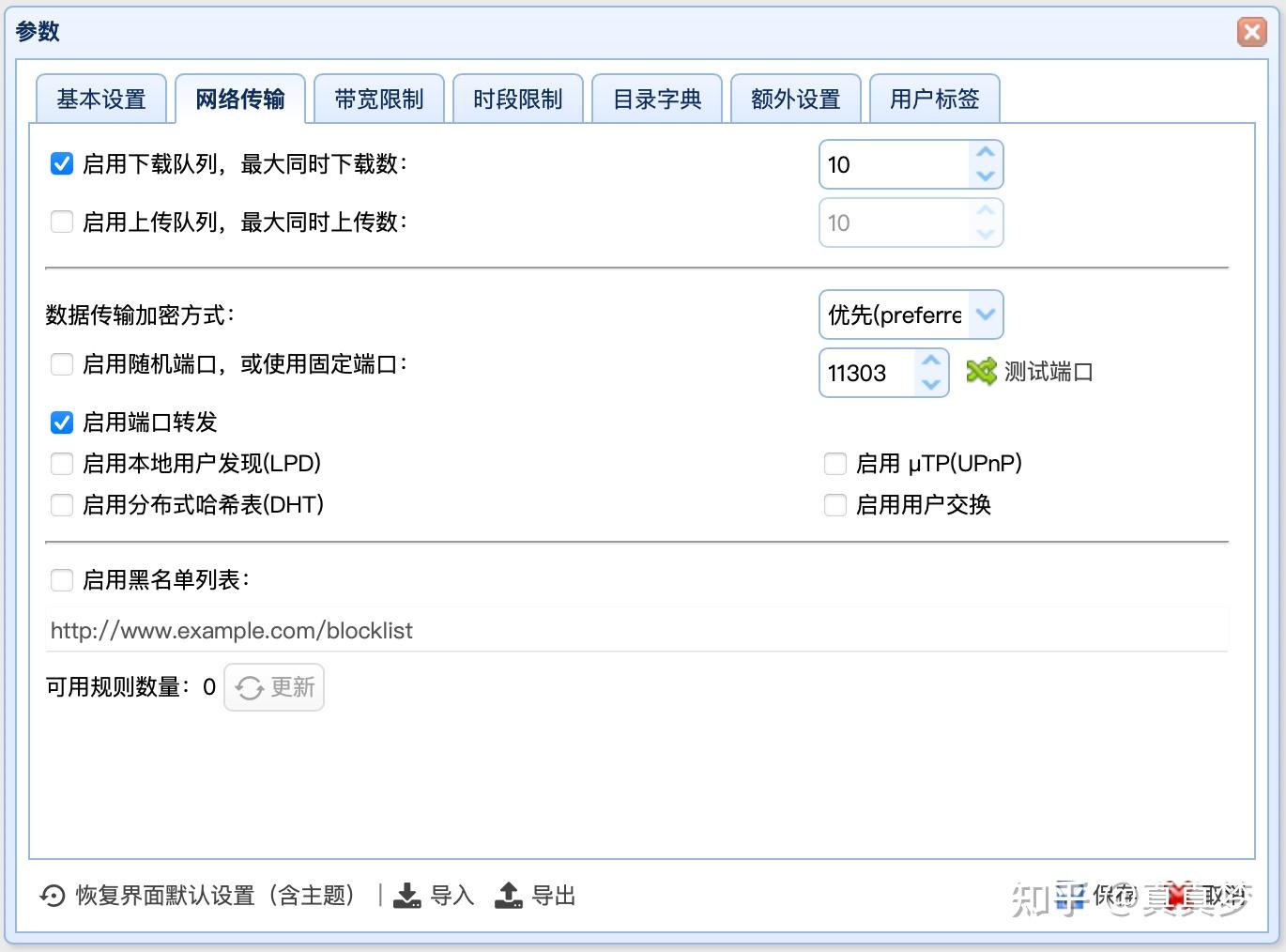
Task: Click the test port shuffle icon
Action: coord(981,372)
